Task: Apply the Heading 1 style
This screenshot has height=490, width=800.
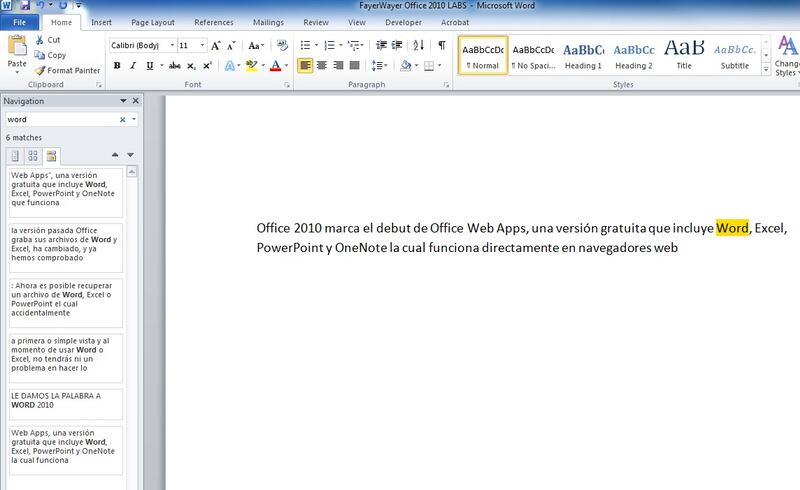Action: tap(583, 55)
